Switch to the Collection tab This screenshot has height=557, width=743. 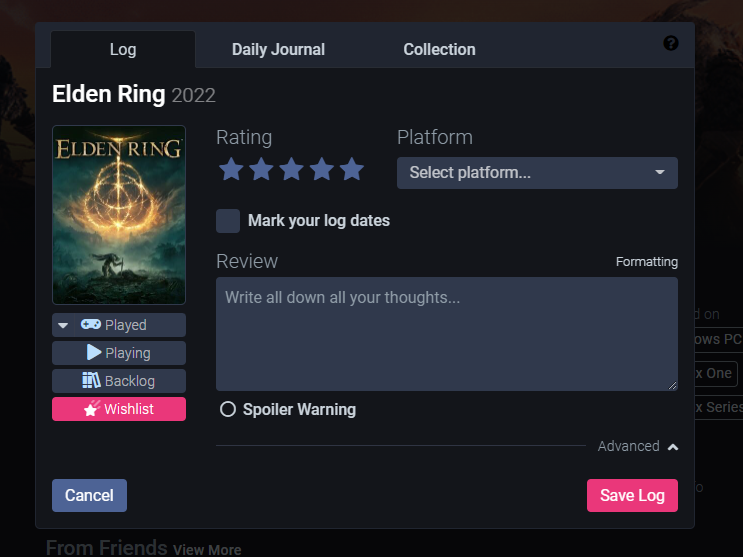click(439, 49)
